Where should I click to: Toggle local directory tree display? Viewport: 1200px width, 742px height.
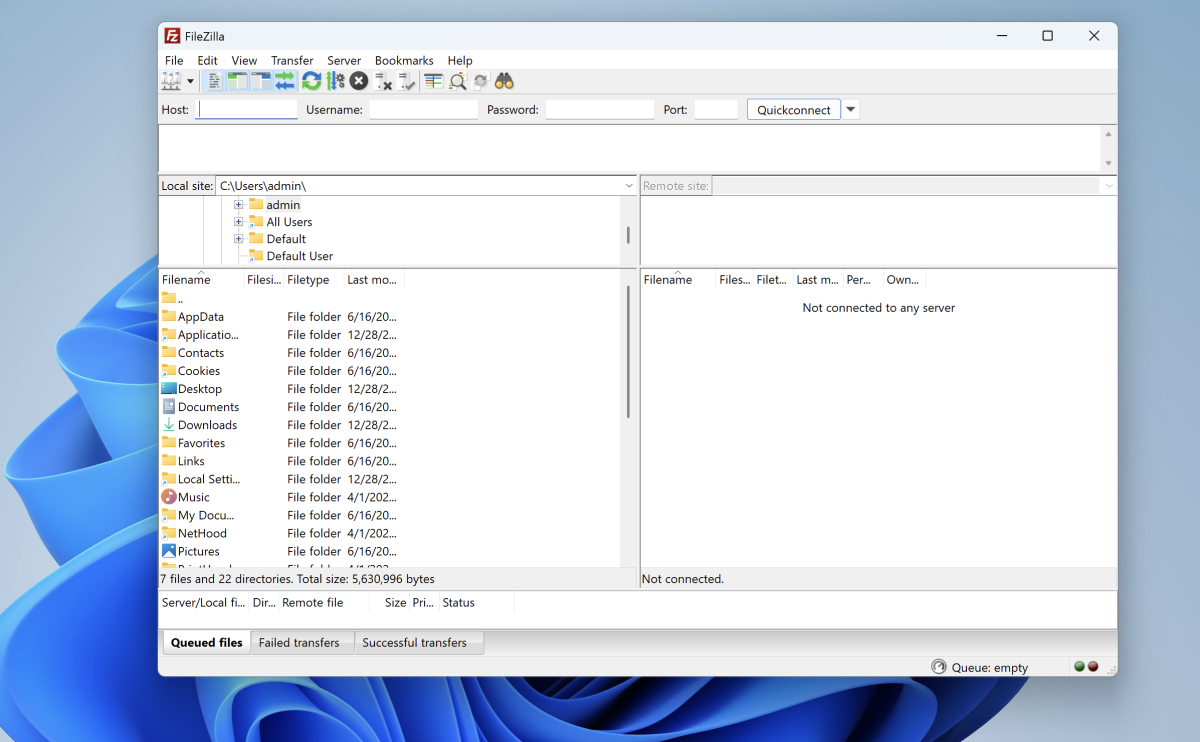coord(238,81)
